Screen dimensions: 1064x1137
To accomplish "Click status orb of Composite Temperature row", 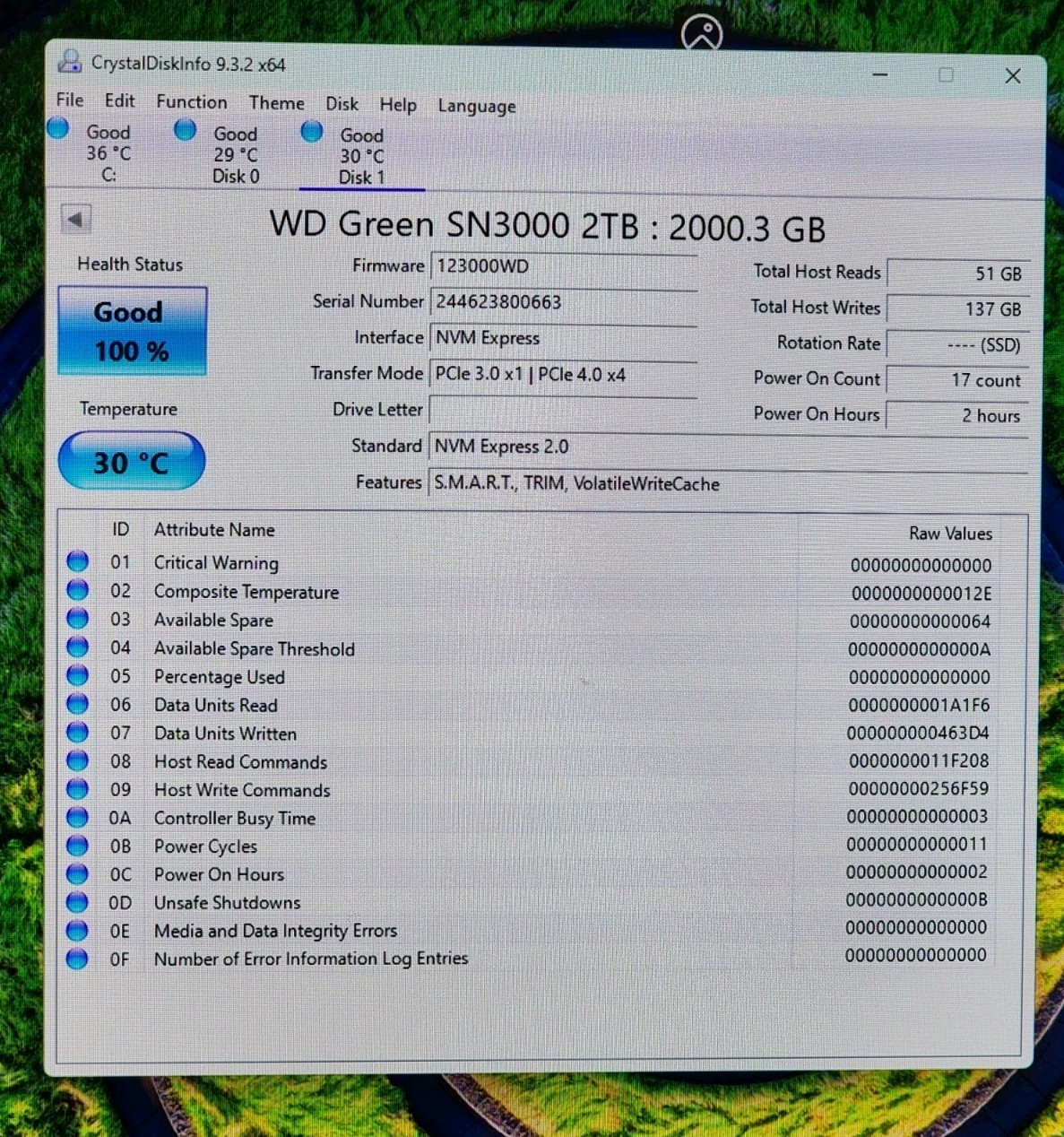I will coord(78,589).
